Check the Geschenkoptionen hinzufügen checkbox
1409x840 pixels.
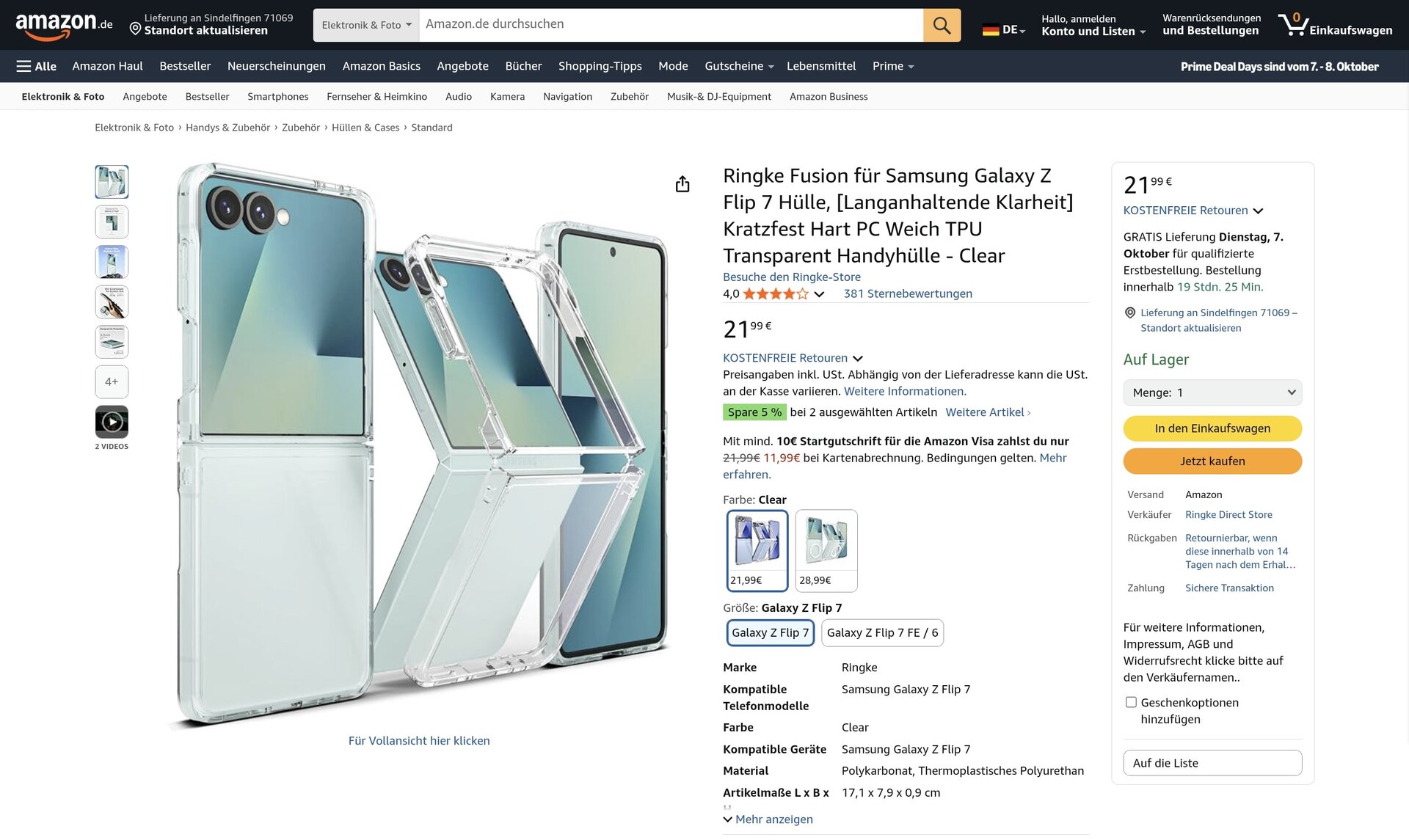click(x=1131, y=703)
